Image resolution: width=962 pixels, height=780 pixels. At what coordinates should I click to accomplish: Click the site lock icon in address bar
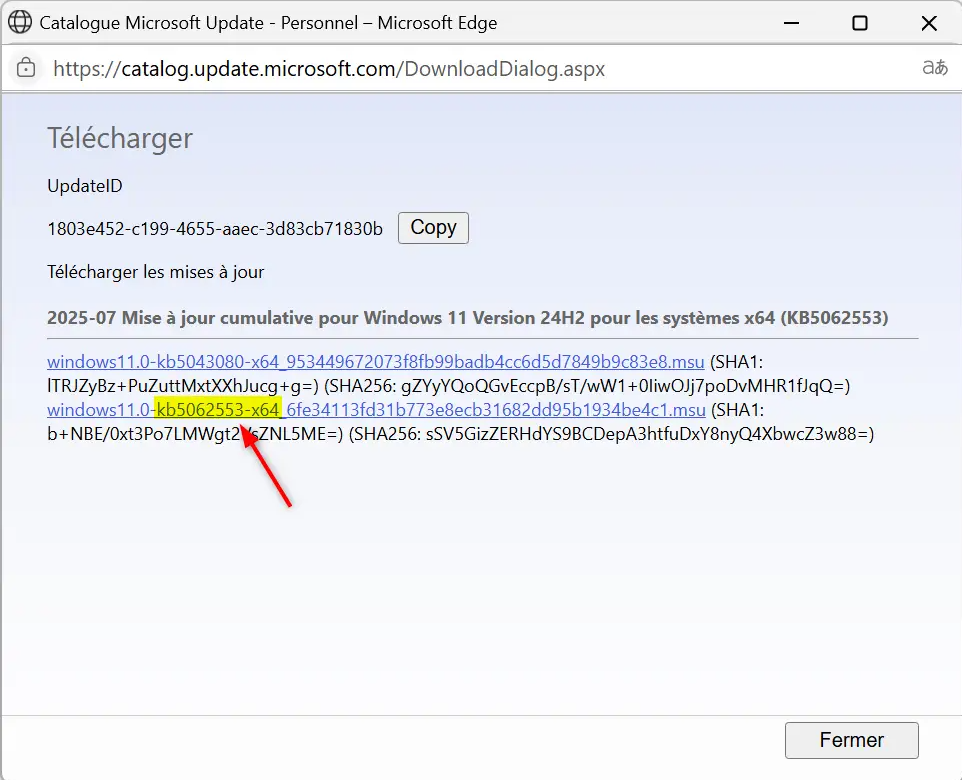click(x=26, y=68)
